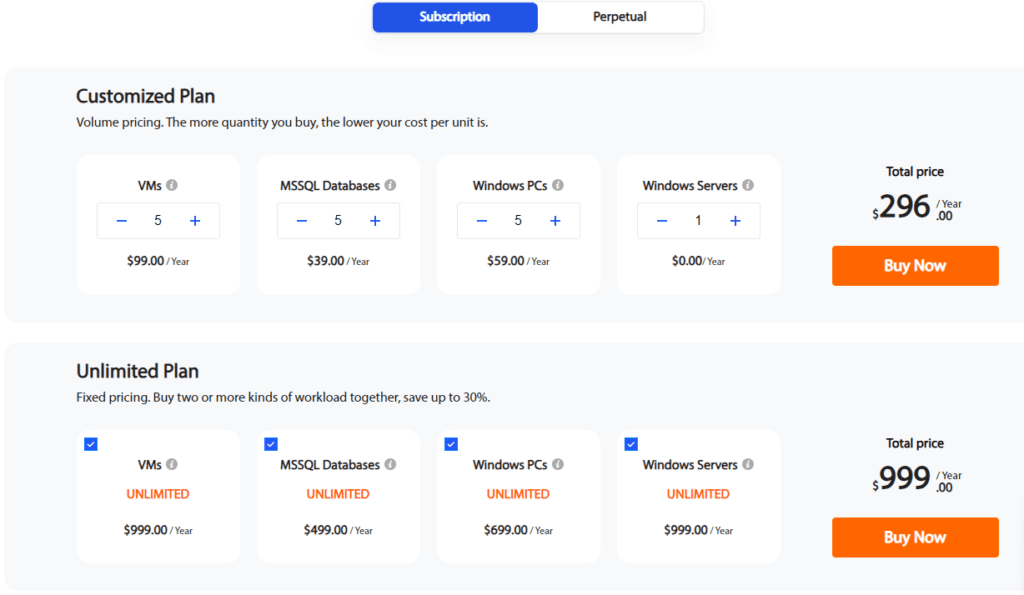Click the VMs quantity field showing 5
1024x595 pixels.
(x=158, y=221)
